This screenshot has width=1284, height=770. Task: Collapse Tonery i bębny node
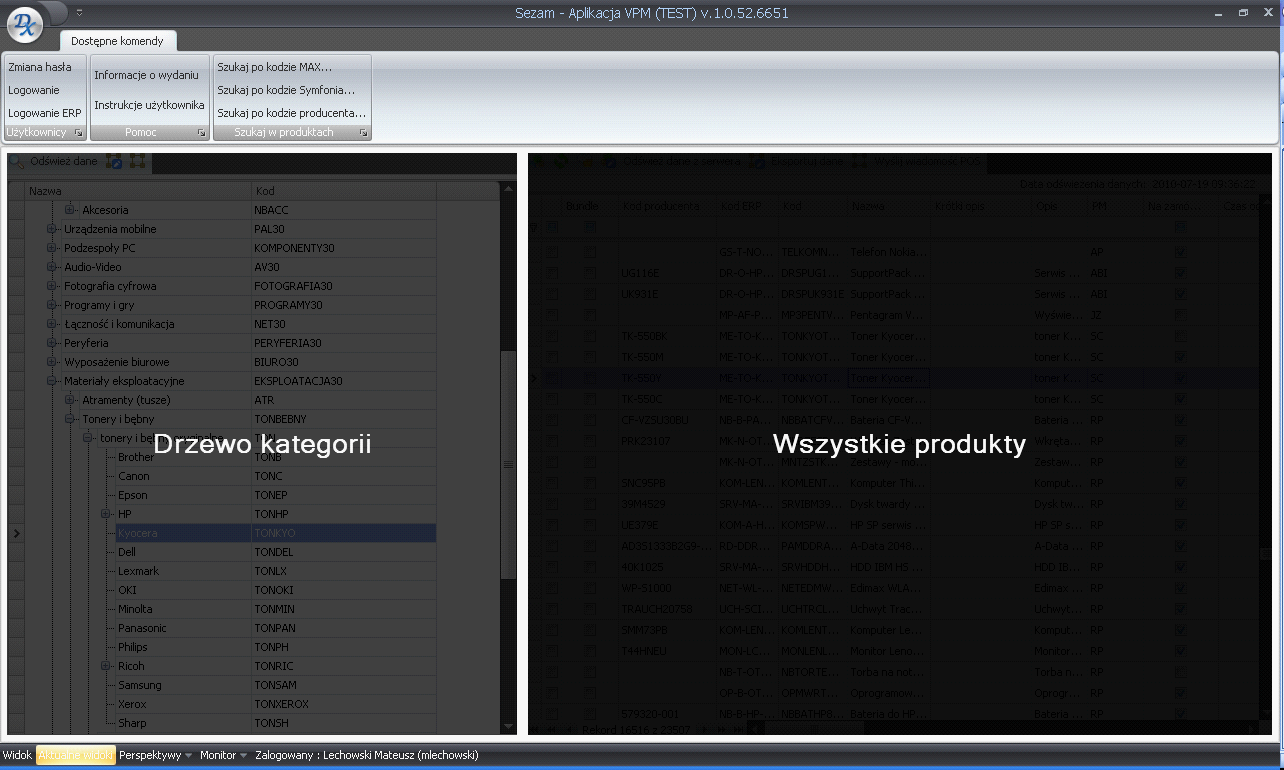coord(70,419)
